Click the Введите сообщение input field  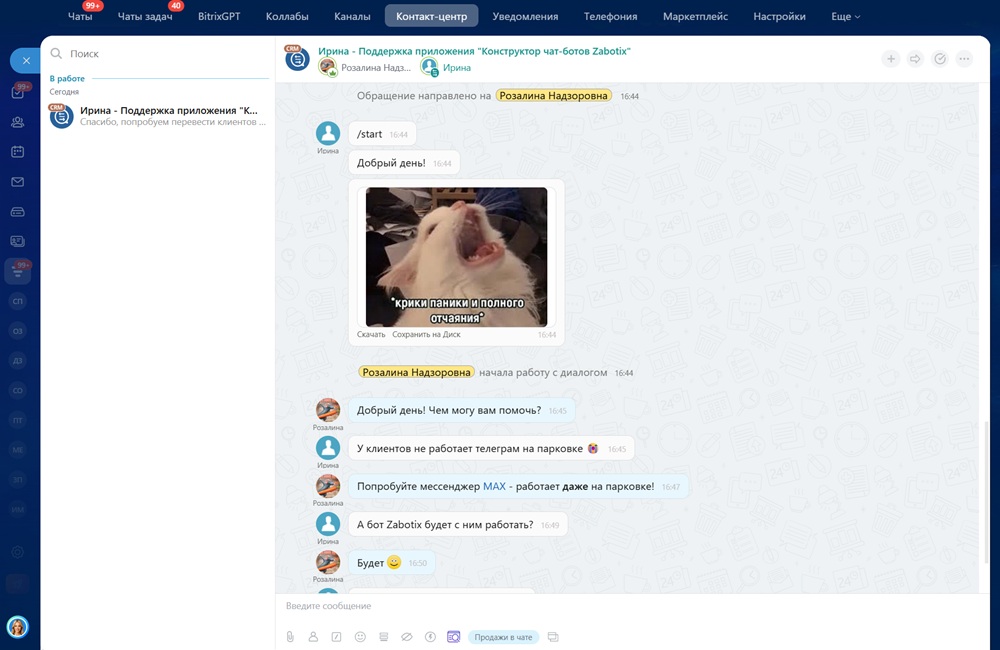(x=631, y=606)
